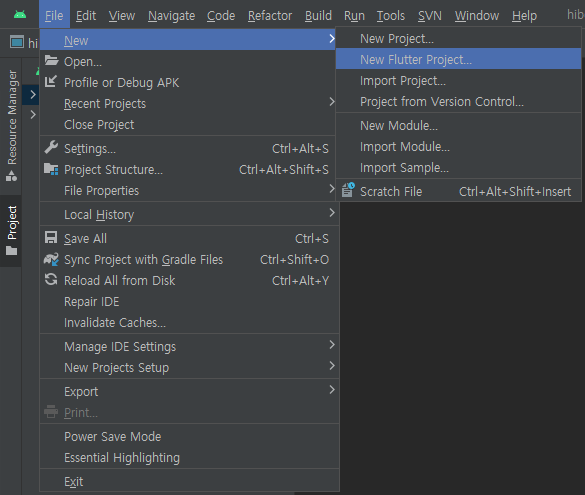The image size is (585, 495).
Task: Expand the New submenu arrow
Action: tap(332, 38)
